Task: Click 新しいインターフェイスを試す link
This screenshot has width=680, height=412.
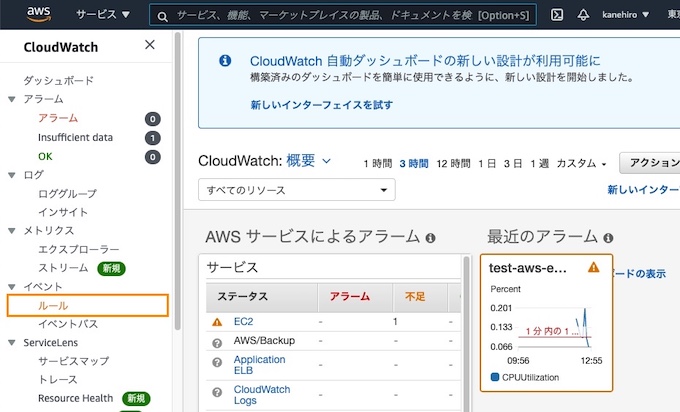Action: (x=321, y=105)
